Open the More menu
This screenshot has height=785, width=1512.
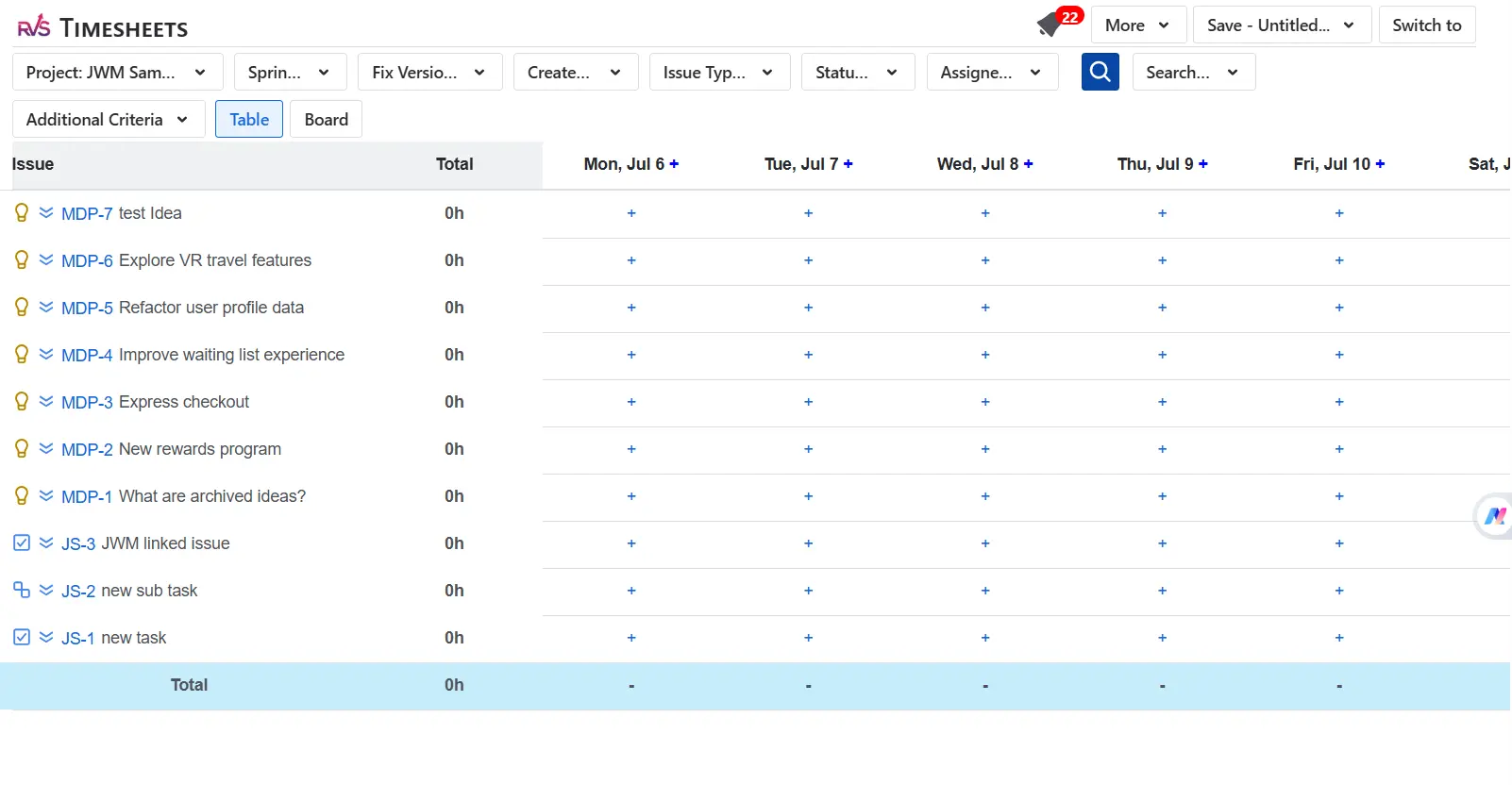tap(1138, 25)
